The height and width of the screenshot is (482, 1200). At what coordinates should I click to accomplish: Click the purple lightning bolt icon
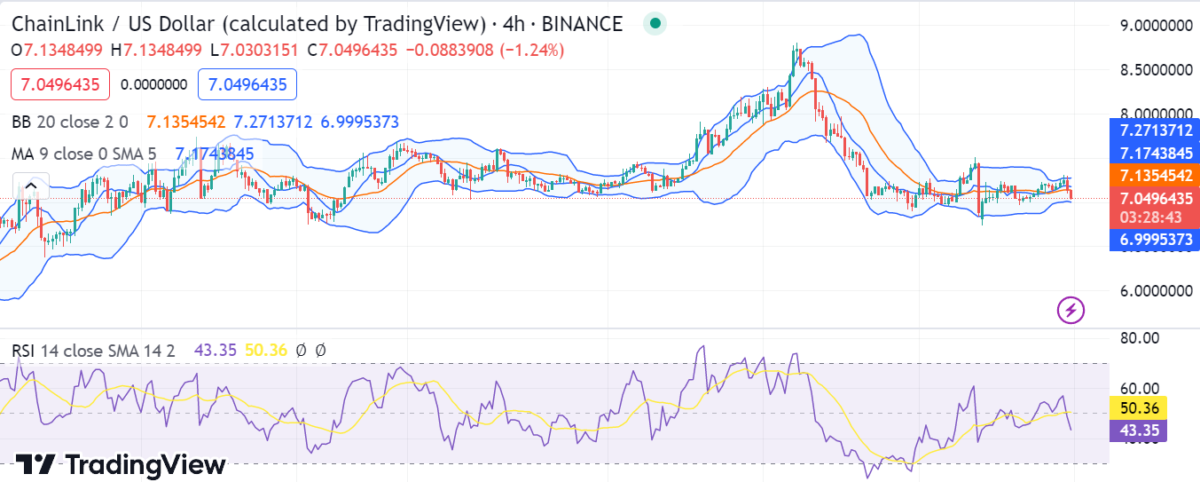click(1071, 311)
